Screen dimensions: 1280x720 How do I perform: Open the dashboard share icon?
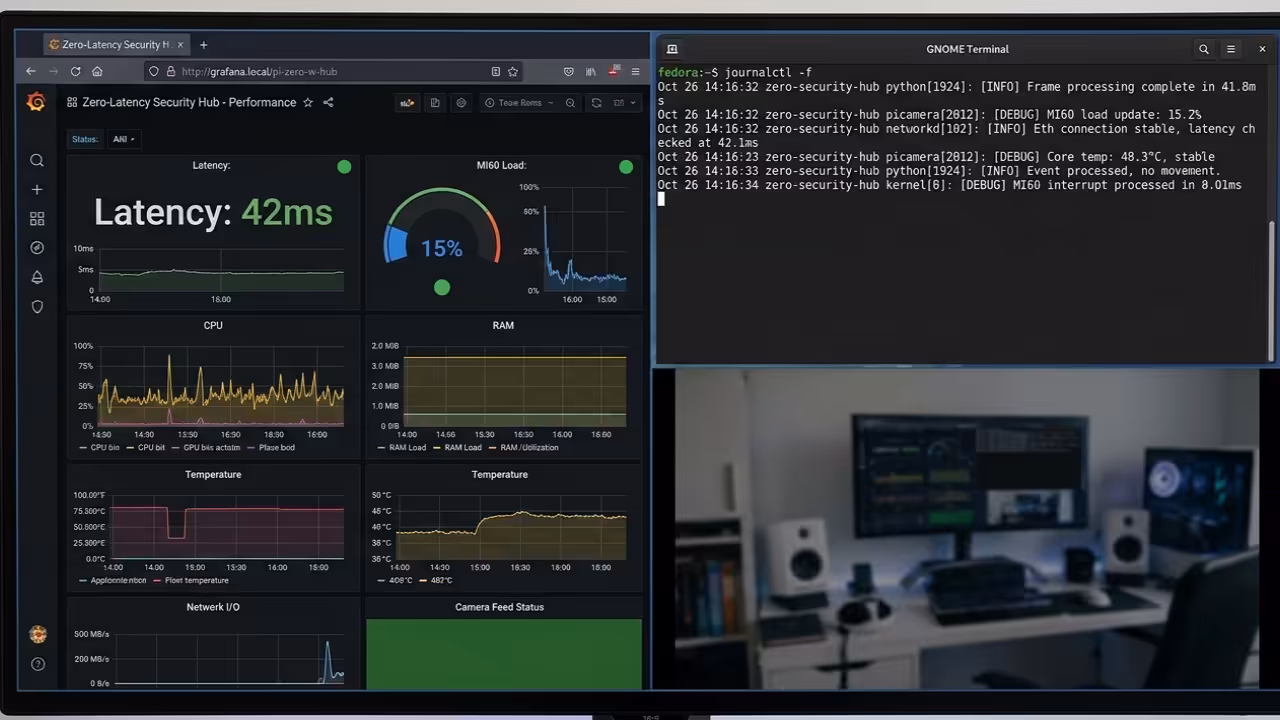(328, 102)
